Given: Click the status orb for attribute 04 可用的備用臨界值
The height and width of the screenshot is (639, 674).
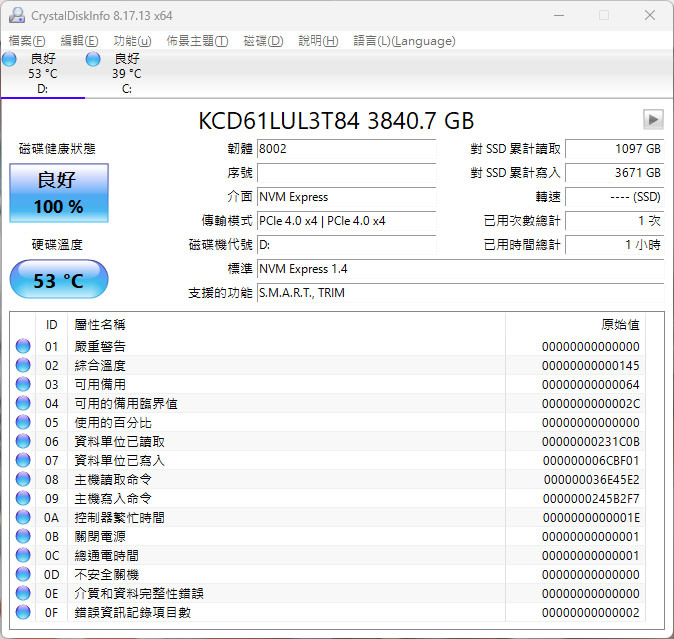Looking at the screenshot, I should (x=23, y=403).
